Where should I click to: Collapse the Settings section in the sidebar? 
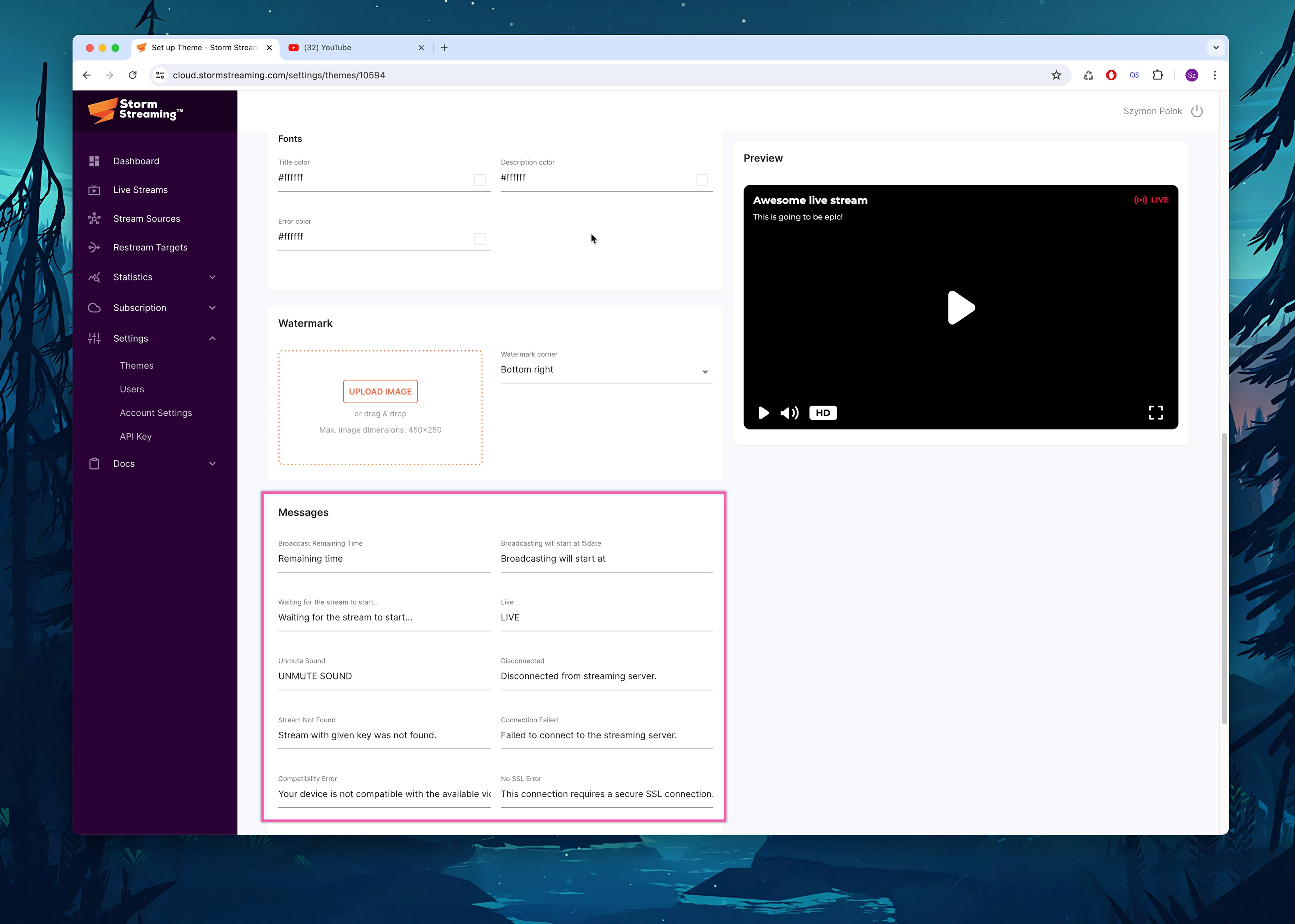[212, 338]
